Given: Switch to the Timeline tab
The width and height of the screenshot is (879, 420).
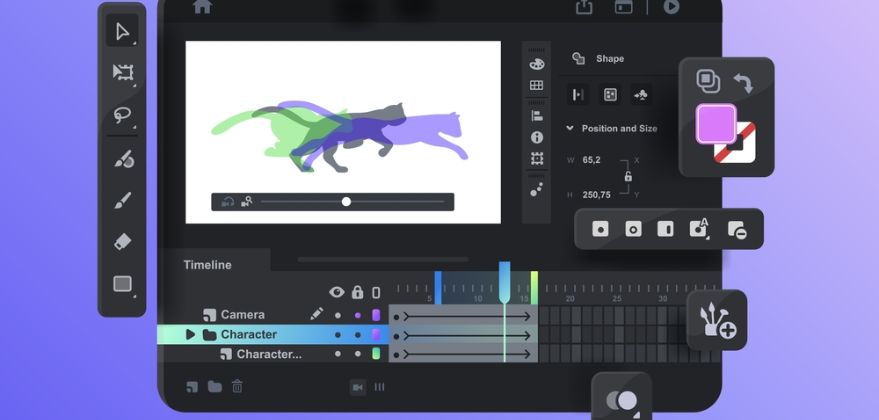Looking at the screenshot, I should coord(207,265).
